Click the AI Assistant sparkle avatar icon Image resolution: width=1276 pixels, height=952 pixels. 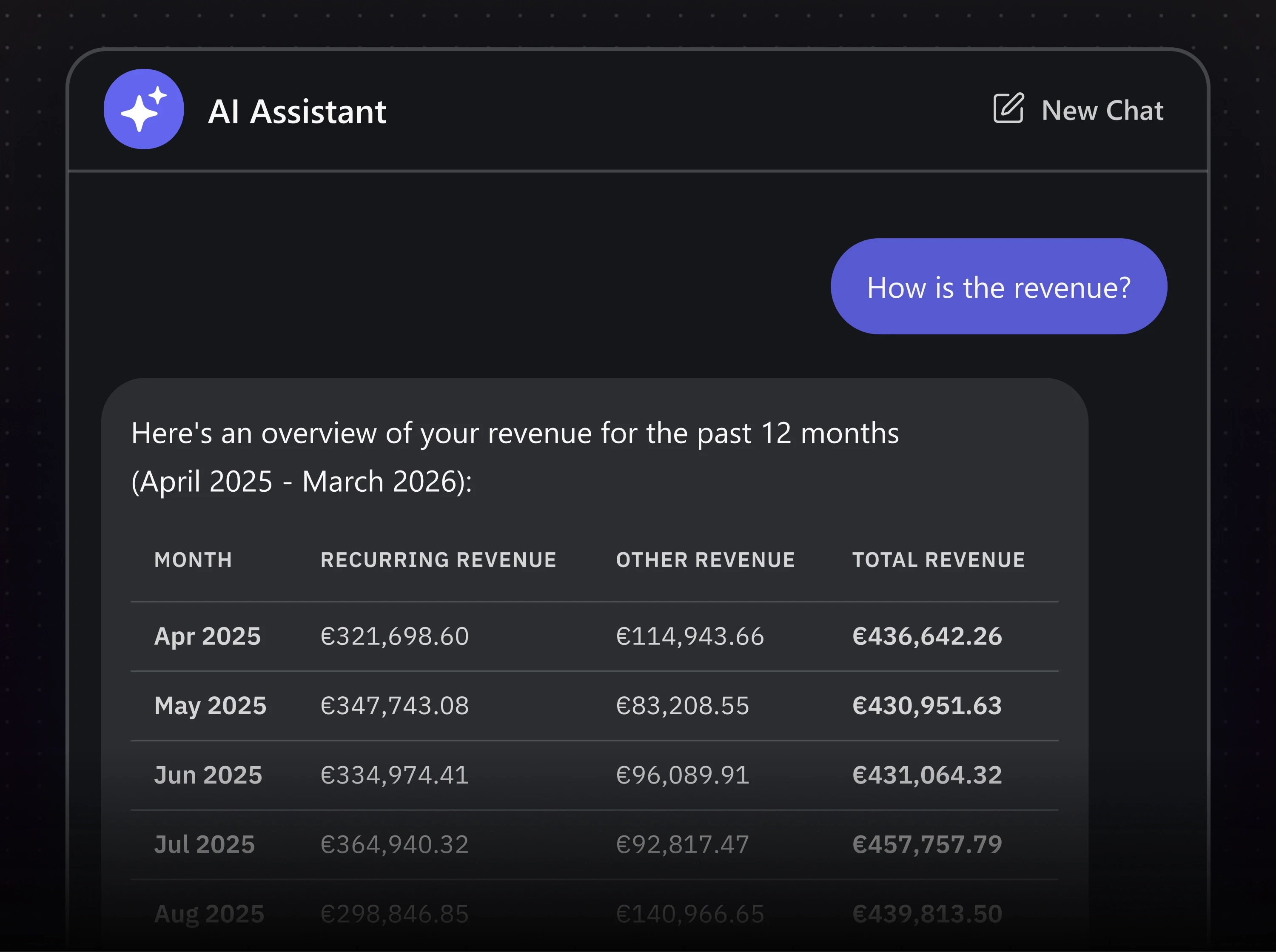pyautogui.click(x=143, y=109)
